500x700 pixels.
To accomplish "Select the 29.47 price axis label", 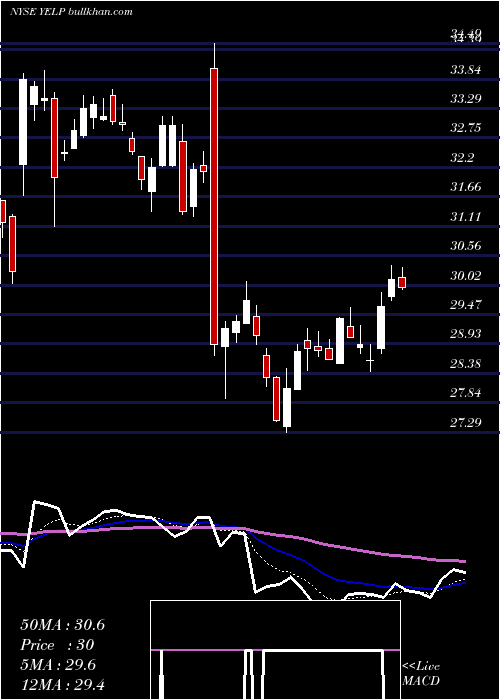I will [466, 304].
